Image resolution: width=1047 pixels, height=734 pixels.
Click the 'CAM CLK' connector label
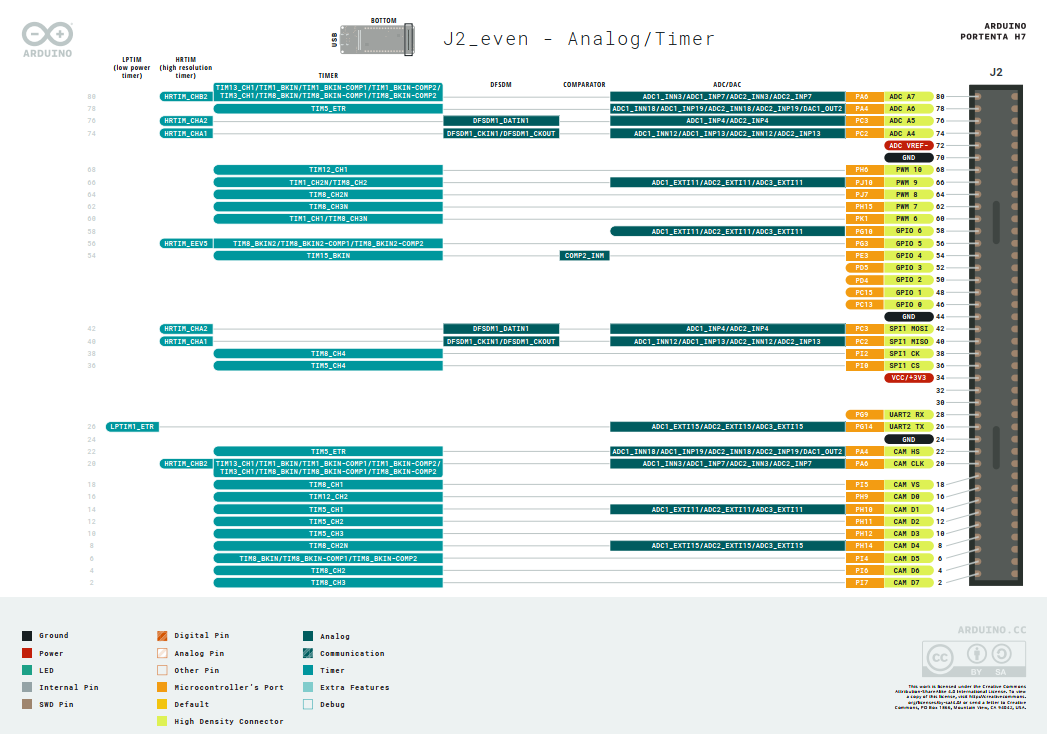click(x=909, y=464)
